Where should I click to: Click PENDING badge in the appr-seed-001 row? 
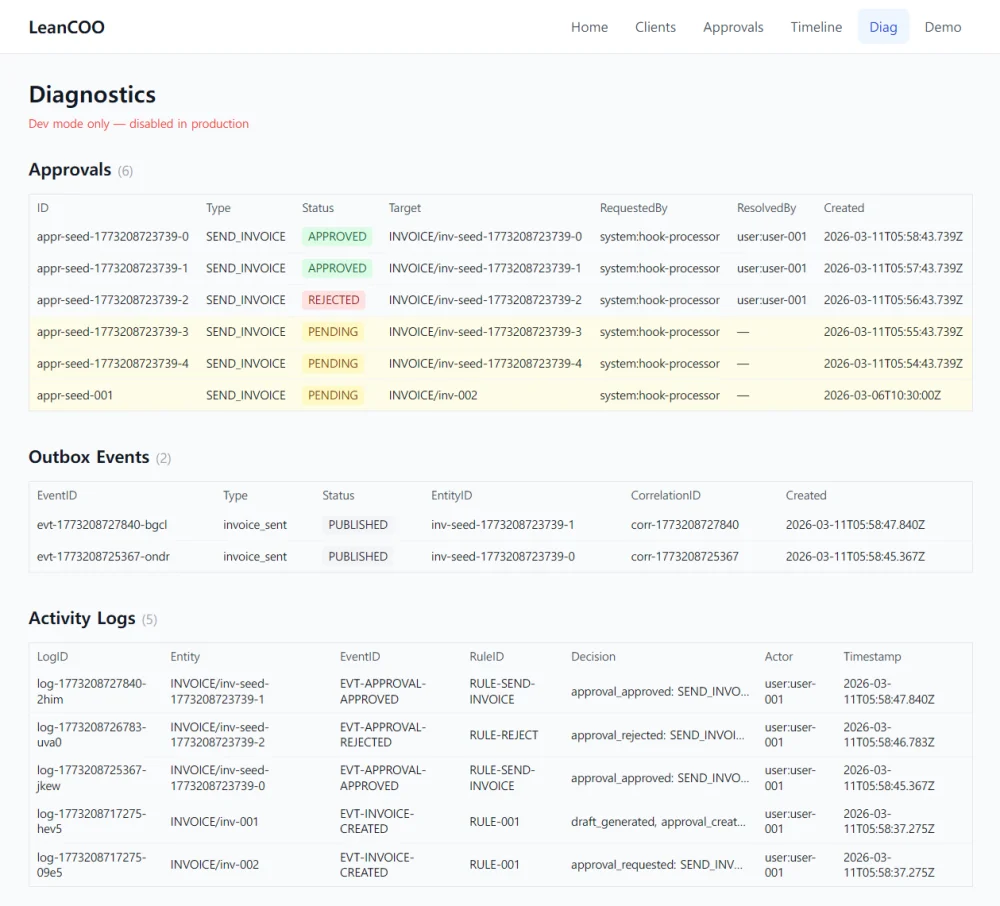point(333,395)
